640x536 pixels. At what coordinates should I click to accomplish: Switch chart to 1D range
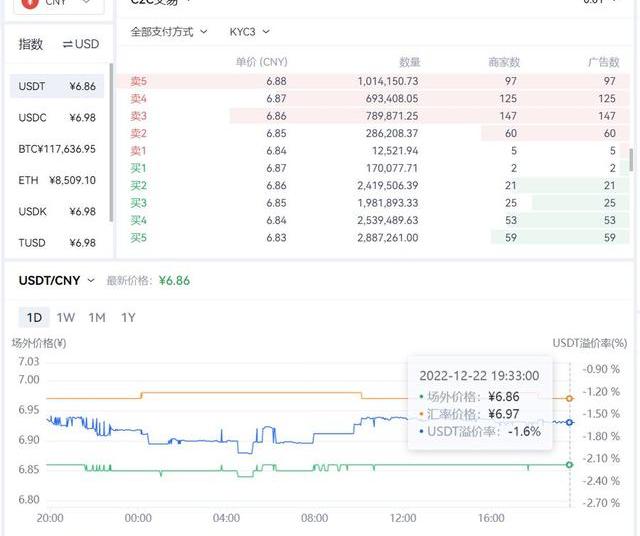(x=34, y=317)
